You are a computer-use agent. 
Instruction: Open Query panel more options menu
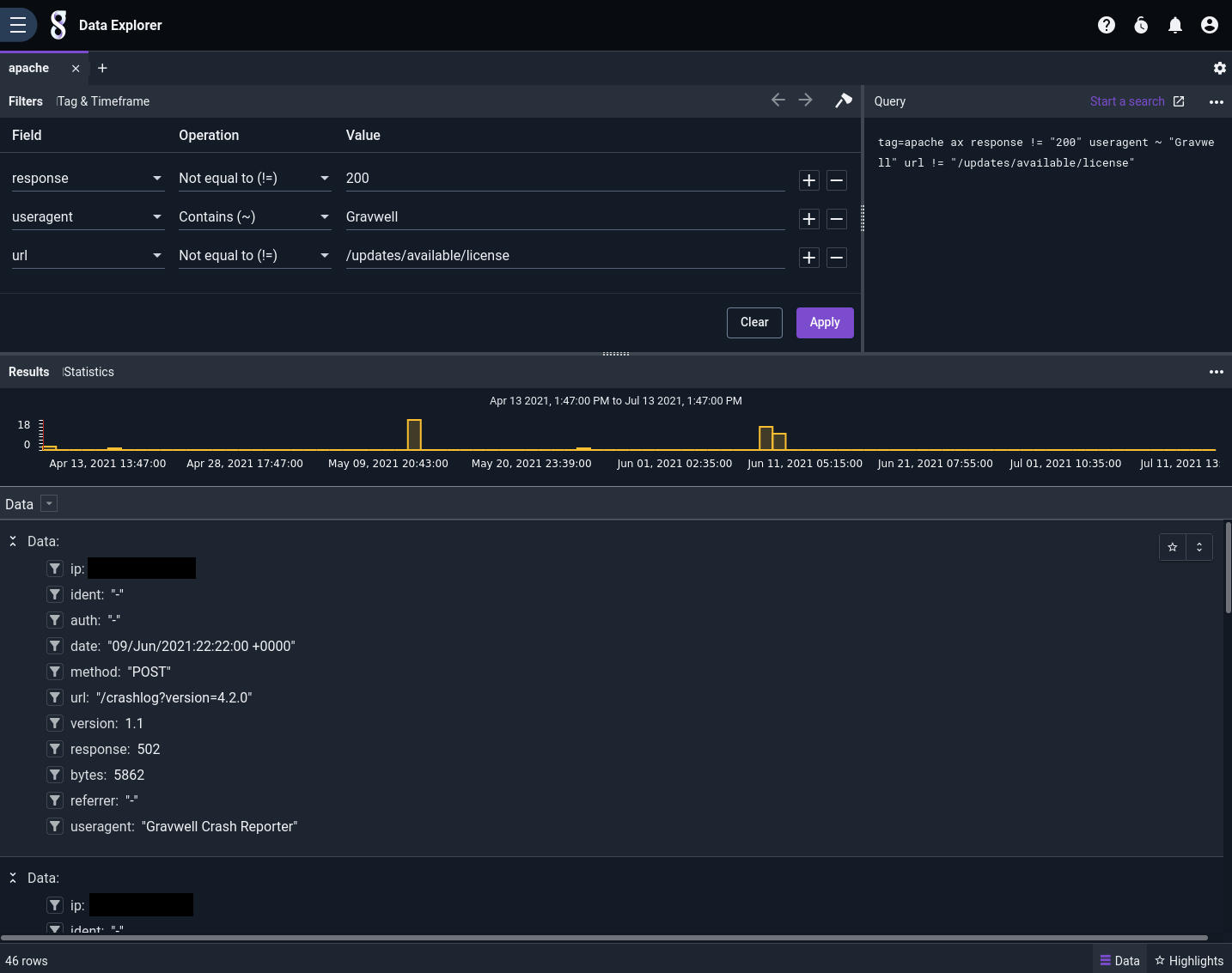(1217, 101)
